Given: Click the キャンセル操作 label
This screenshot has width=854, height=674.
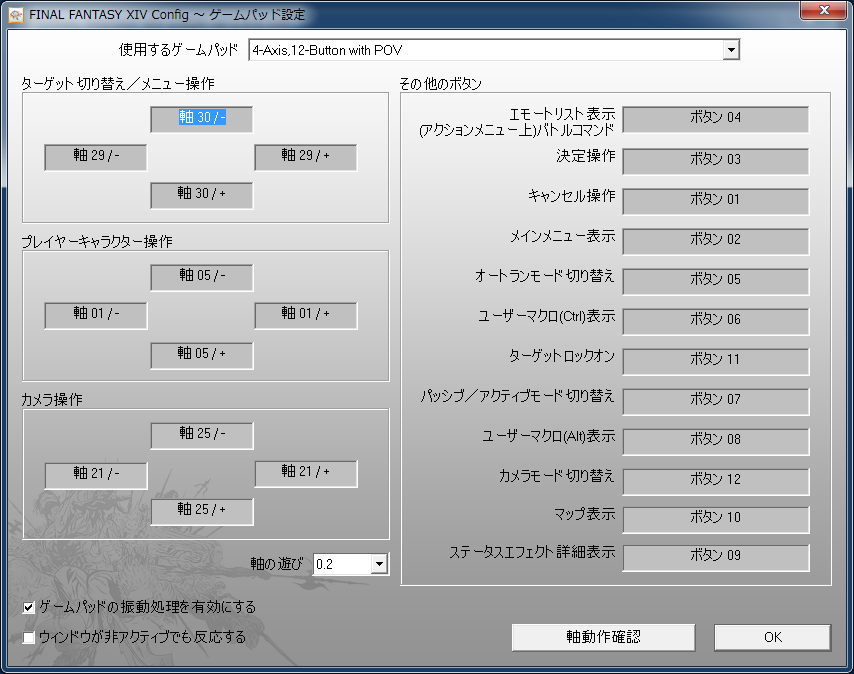Looking at the screenshot, I should click(x=572, y=195).
